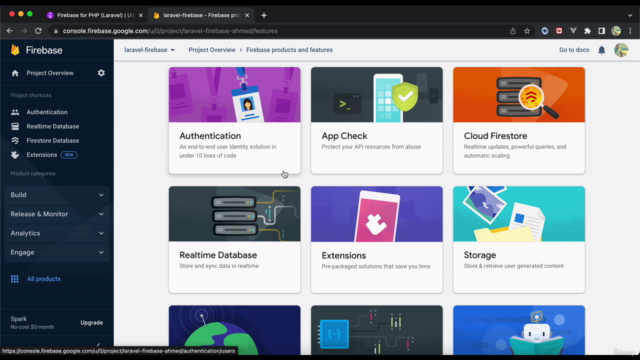Click Firebase products and features breadcrumb
640x360 pixels.
coord(289,50)
